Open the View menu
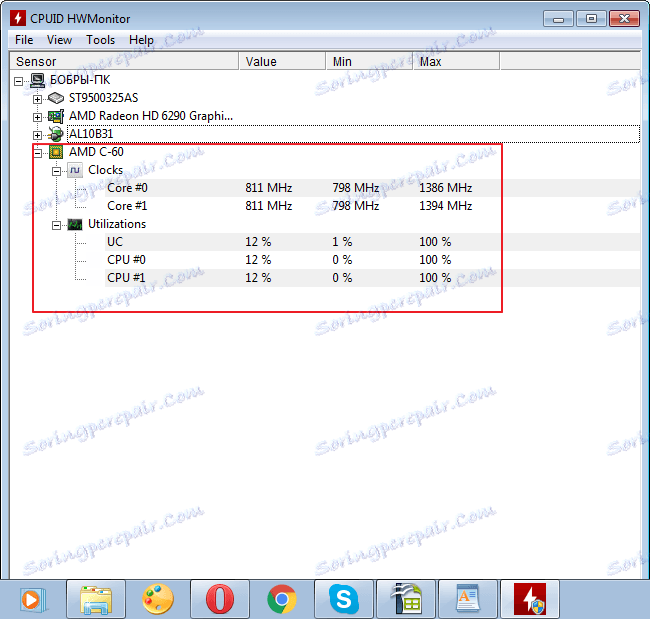Image resolution: width=650 pixels, height=619 pixels. [59, 40]
